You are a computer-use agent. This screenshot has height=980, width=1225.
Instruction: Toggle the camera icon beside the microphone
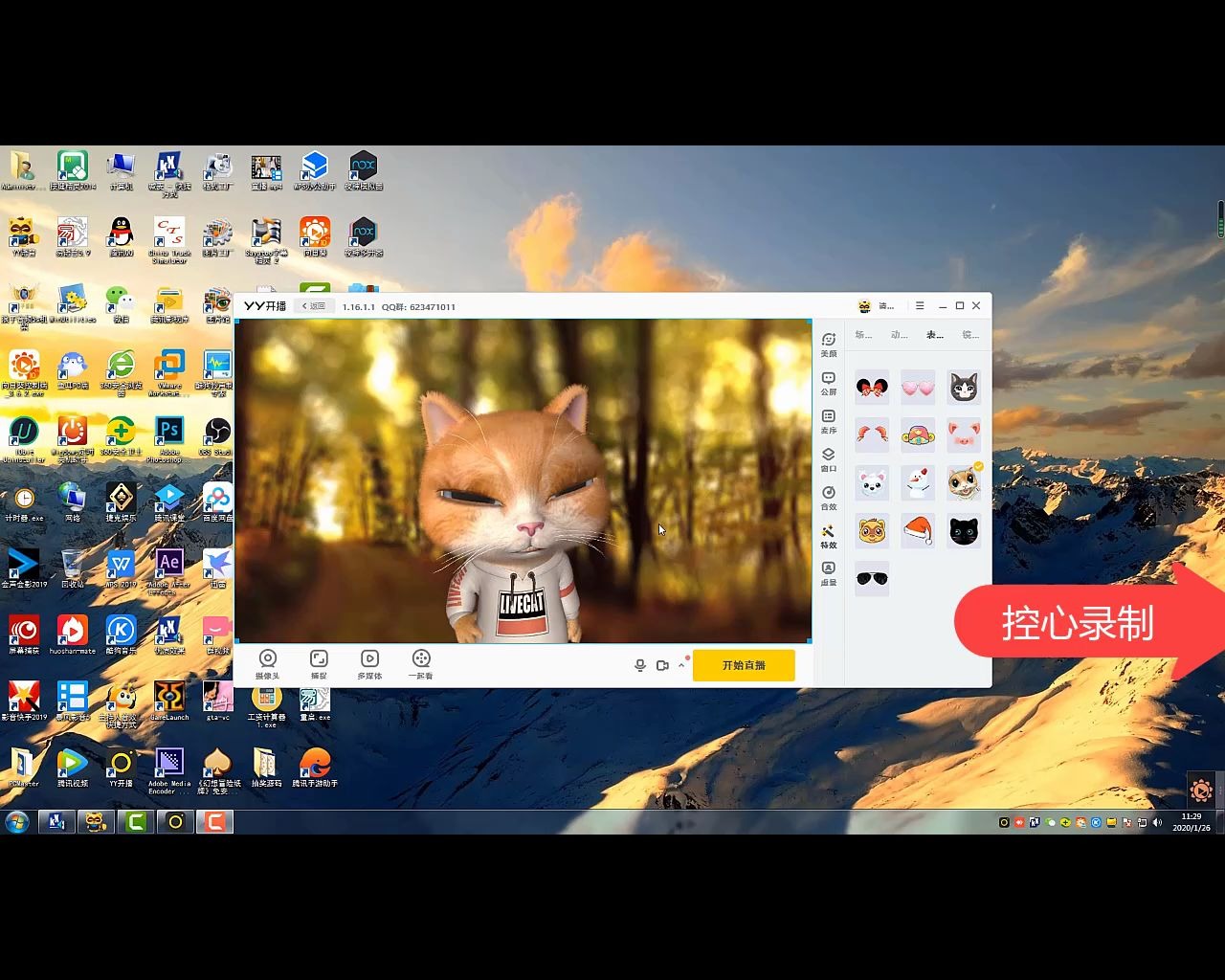point(662,665)
